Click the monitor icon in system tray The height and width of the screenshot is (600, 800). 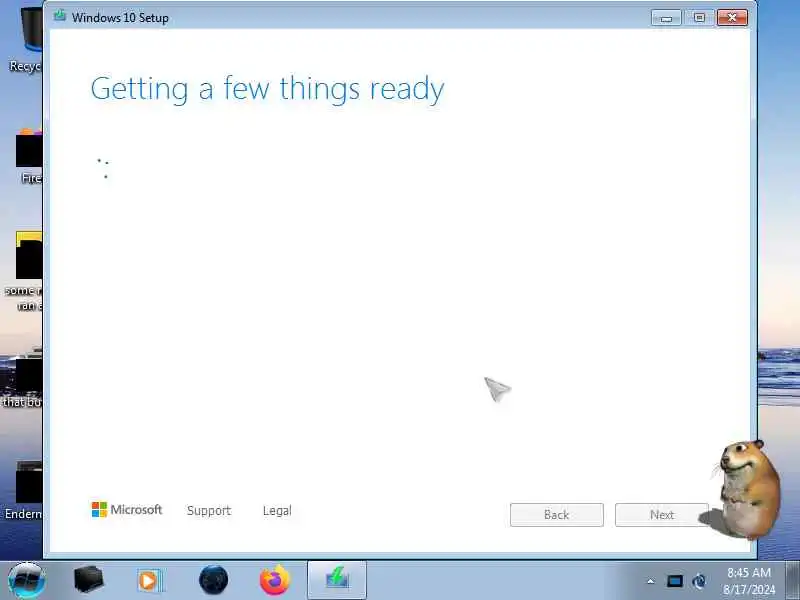tap(674, 581)
